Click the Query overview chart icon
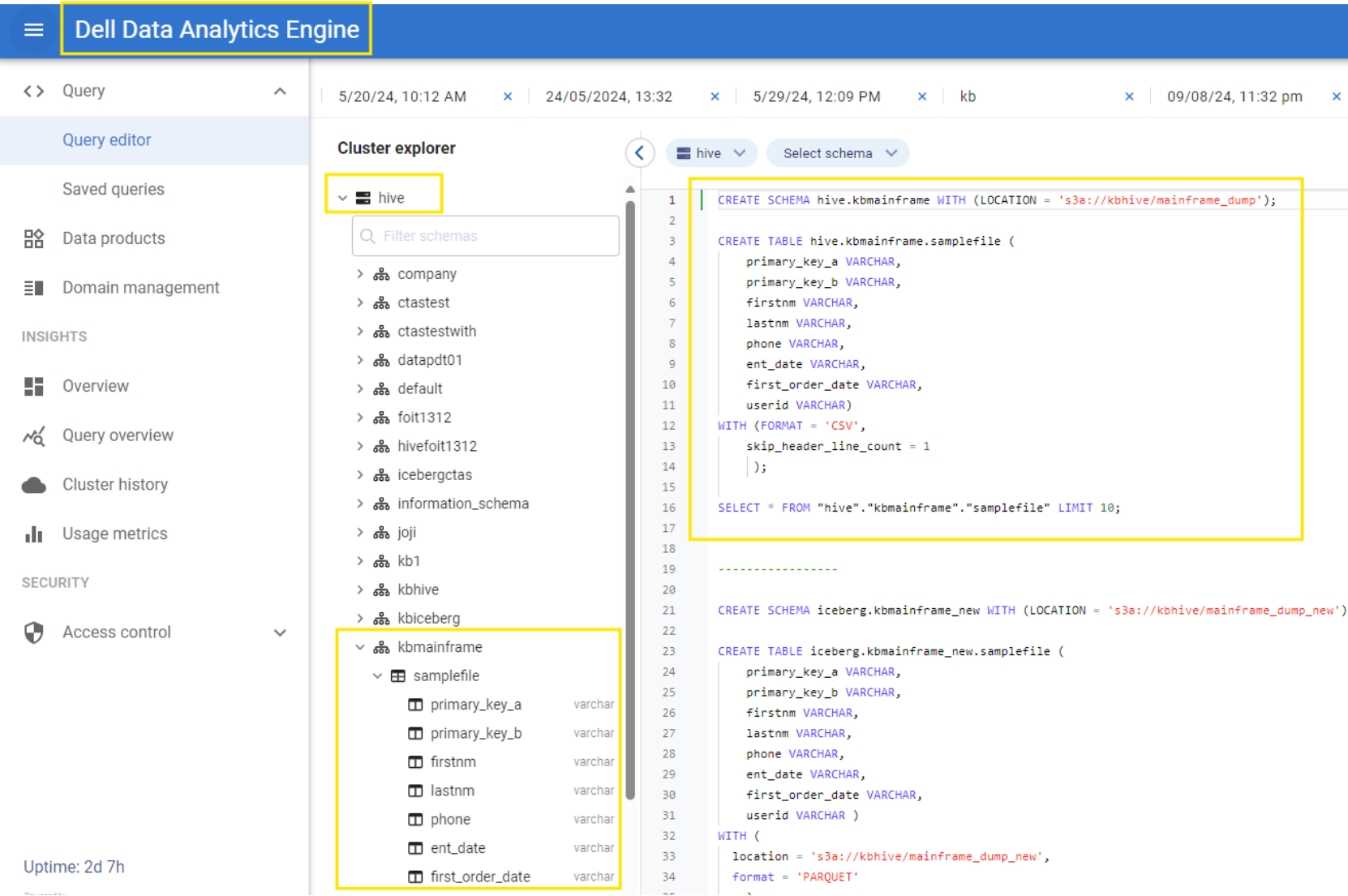Screen dimensions: 1348x896 click(x=33, y=435)
